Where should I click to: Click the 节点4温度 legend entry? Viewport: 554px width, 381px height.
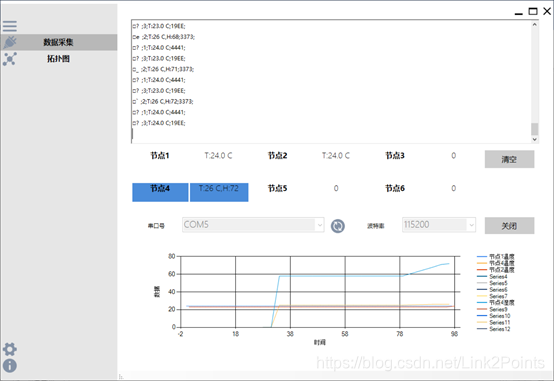(496, 263)
